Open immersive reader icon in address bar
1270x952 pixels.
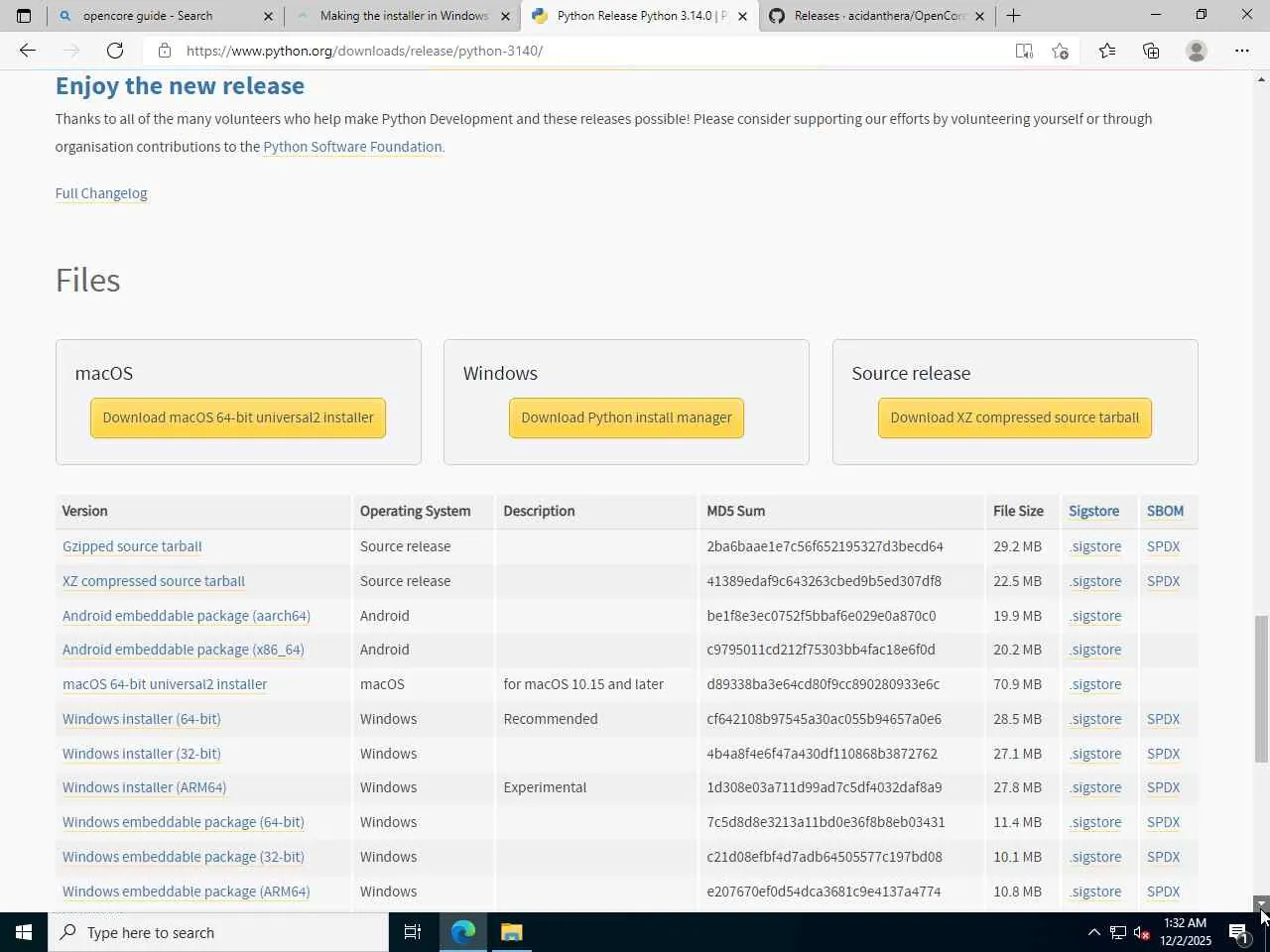point(1024,51)
